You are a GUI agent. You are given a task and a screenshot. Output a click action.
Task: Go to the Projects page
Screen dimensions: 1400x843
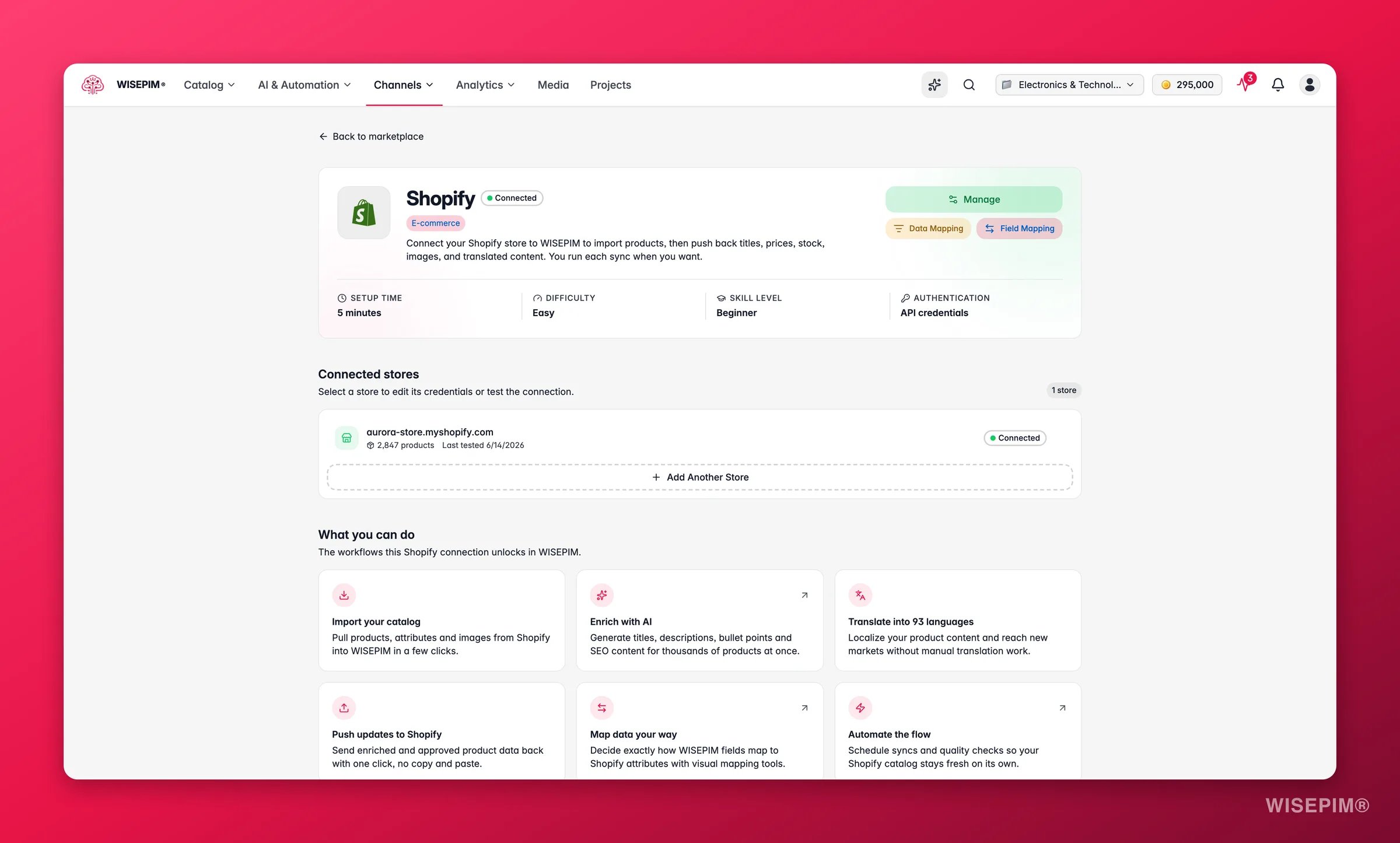pyautogui.click(x=610, y=85)
